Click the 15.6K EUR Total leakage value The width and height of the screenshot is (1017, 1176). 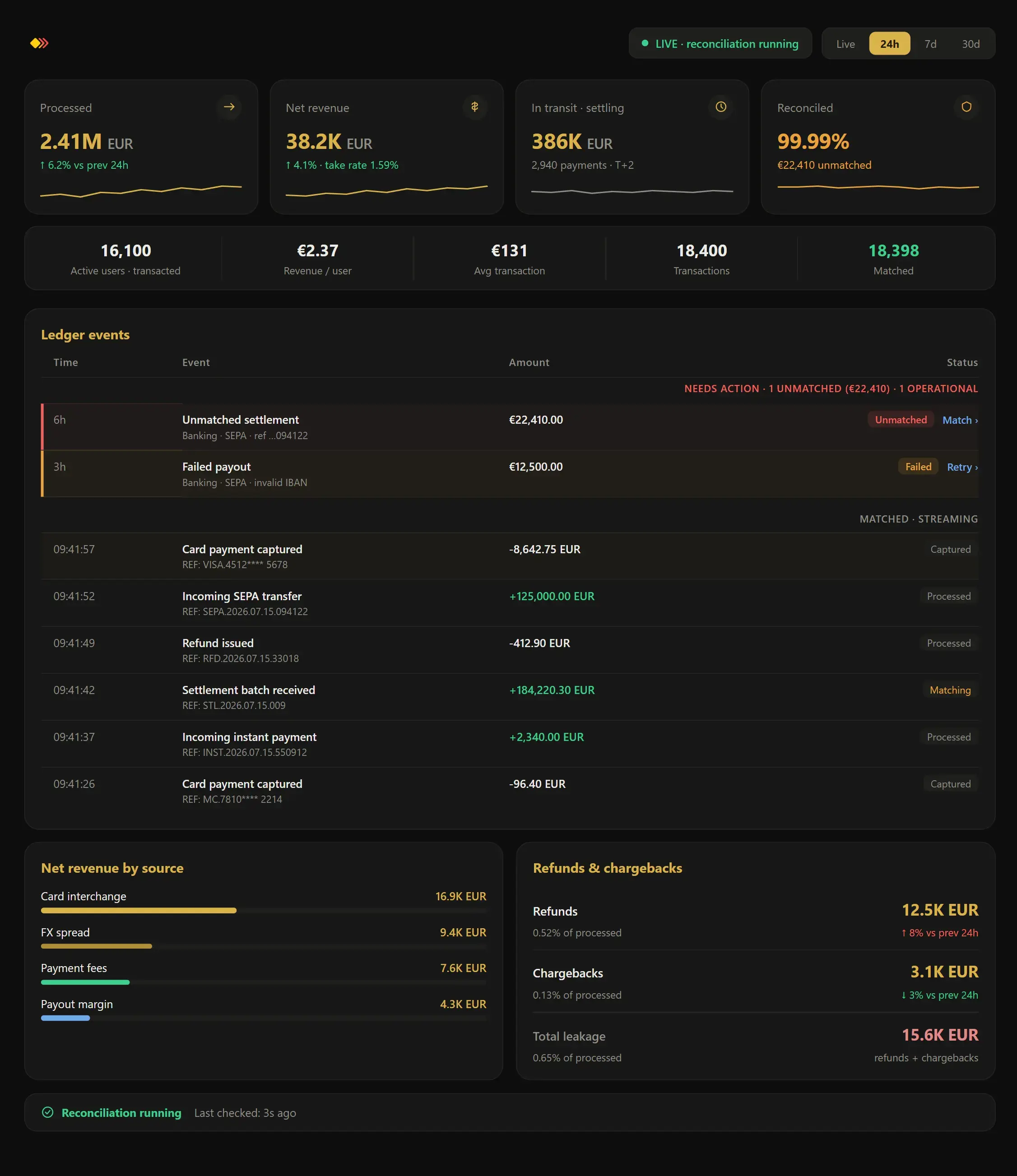tap(940, 1035)
